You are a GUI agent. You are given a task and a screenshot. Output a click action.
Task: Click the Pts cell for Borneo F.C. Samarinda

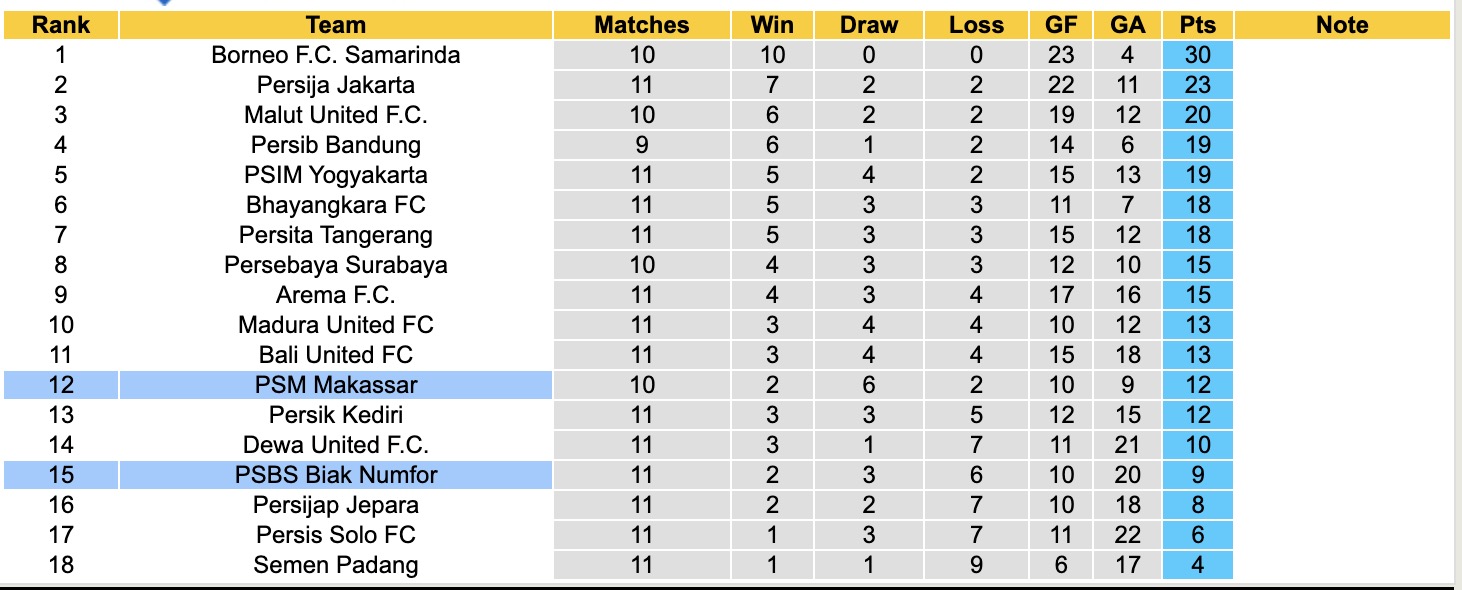[1197, 55]
